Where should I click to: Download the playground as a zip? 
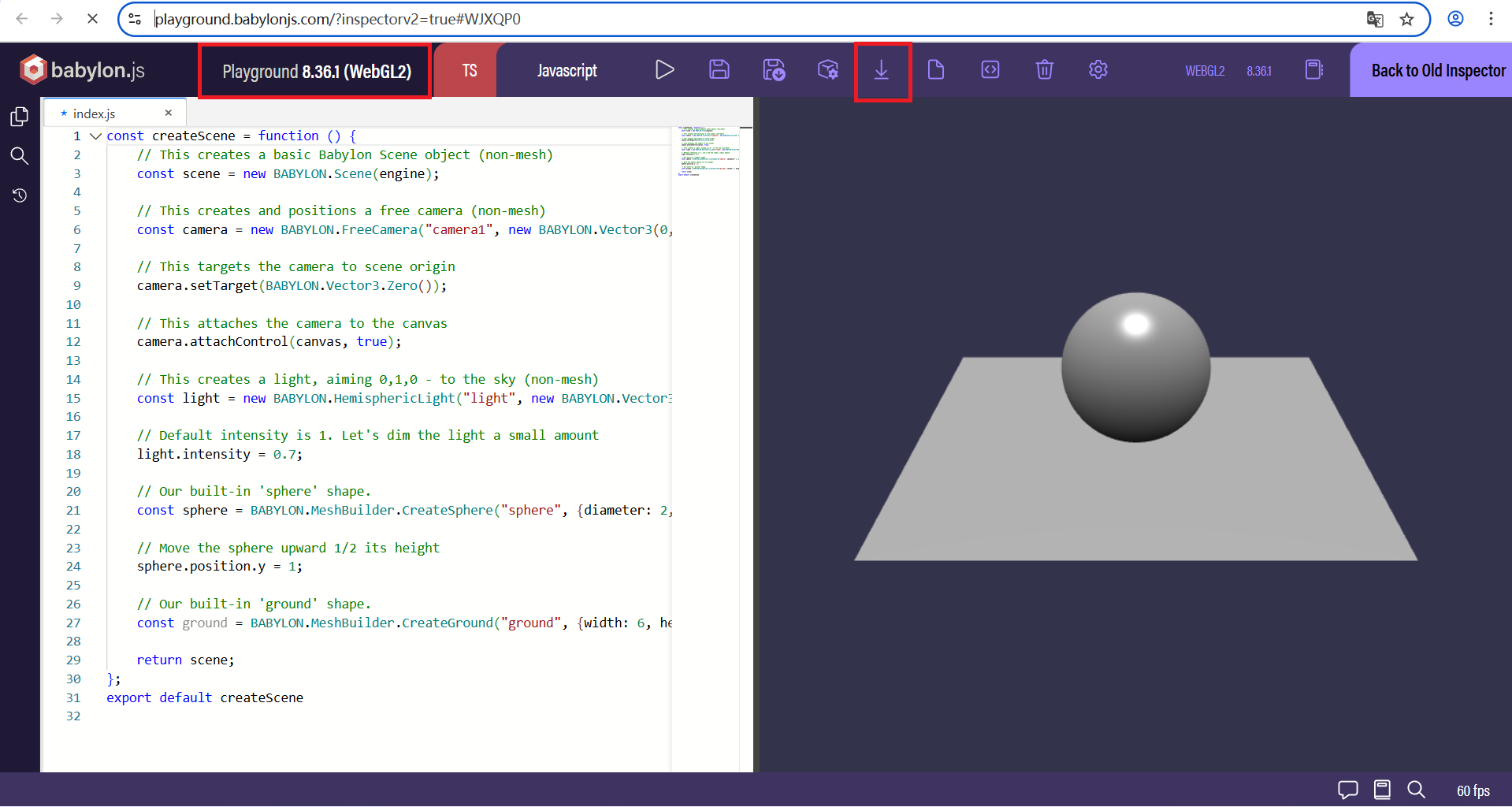[x=882, y=70]
